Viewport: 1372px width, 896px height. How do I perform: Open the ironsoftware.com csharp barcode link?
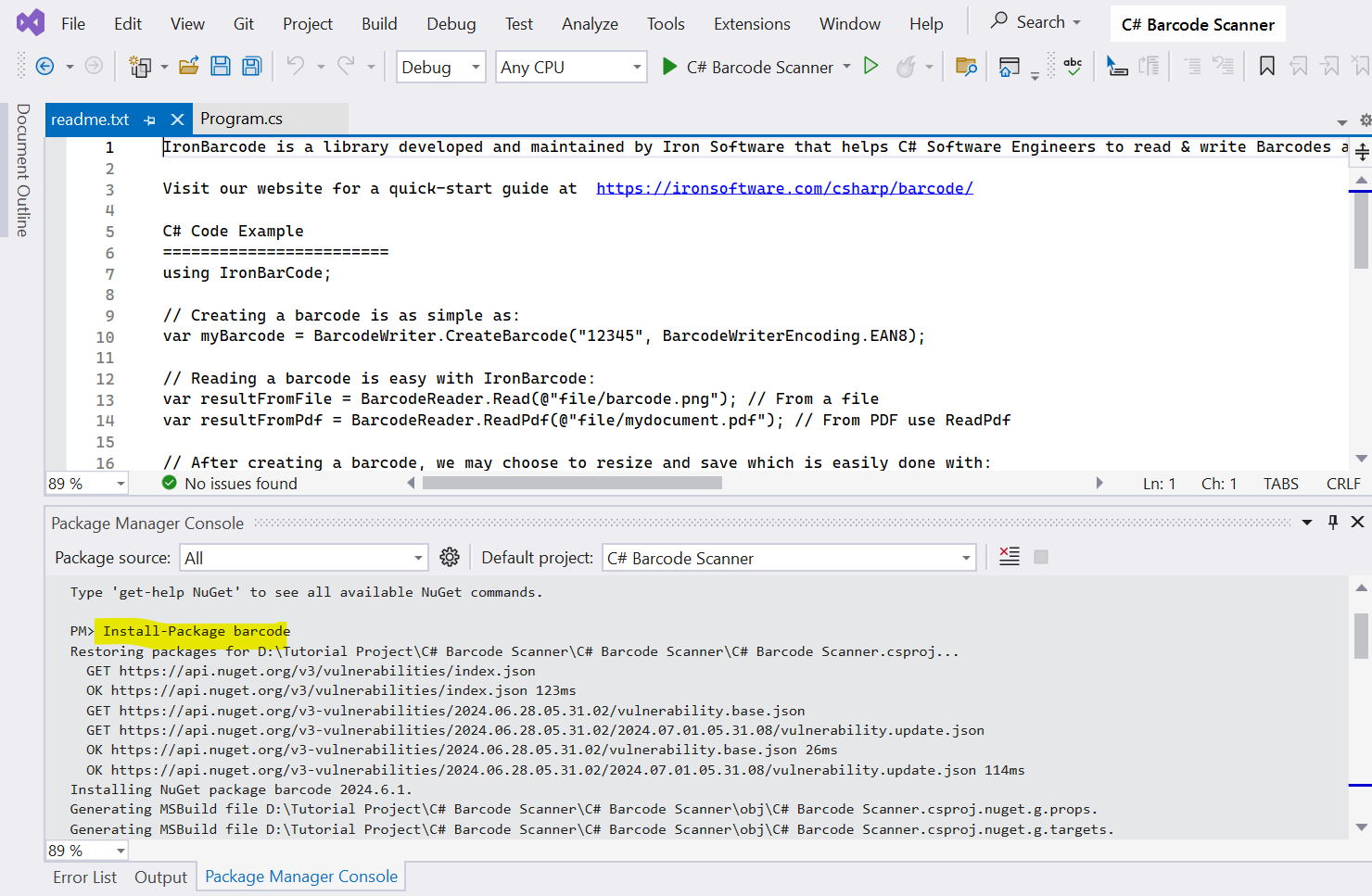pos(784,188)
